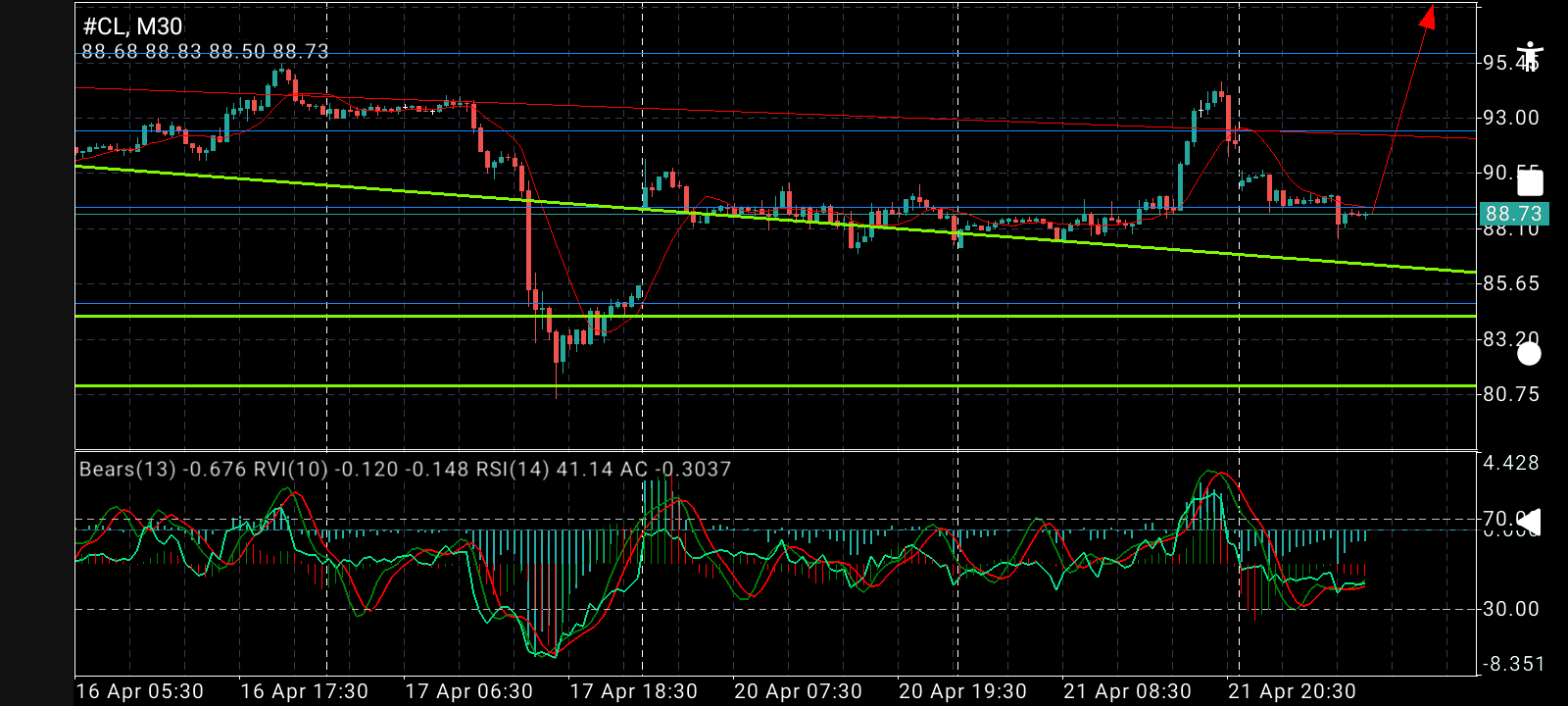Tap the #CL, M30 chart title
This screenshot has height=706, width=1568.
(132, 26)
